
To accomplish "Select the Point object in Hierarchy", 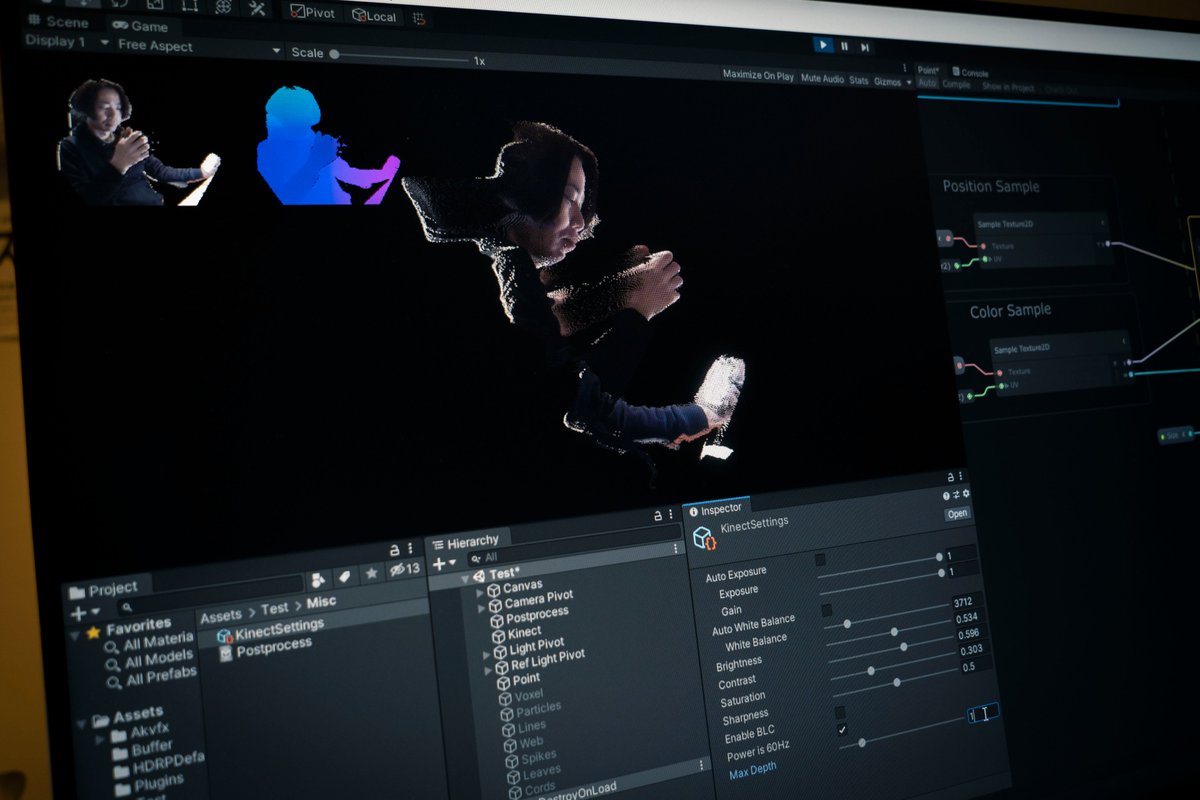I will pyautogui.click(x=518, y=679).
